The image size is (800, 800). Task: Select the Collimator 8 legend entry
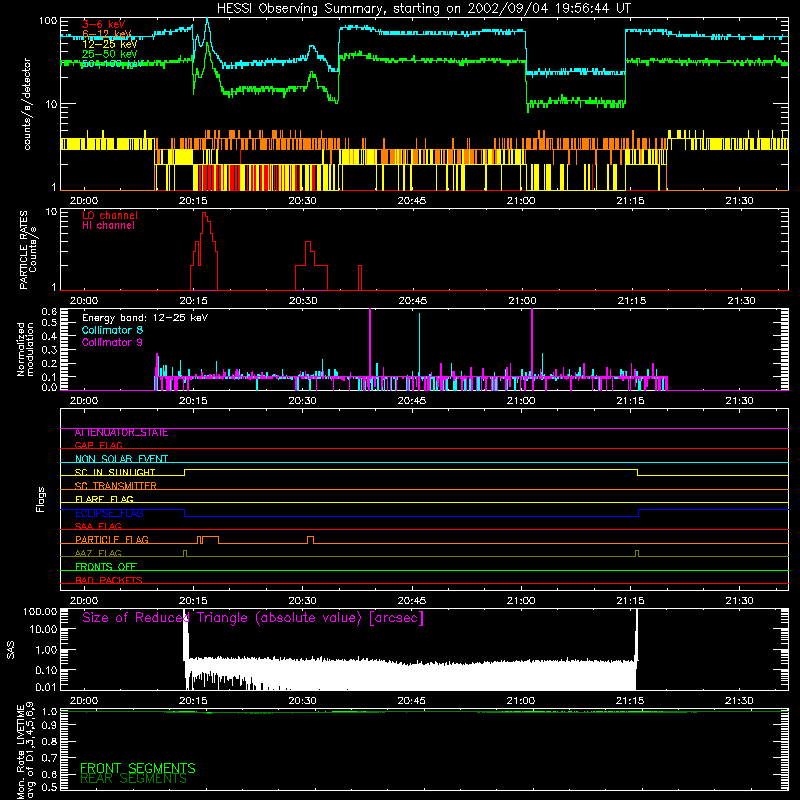(x=112, y=330)
